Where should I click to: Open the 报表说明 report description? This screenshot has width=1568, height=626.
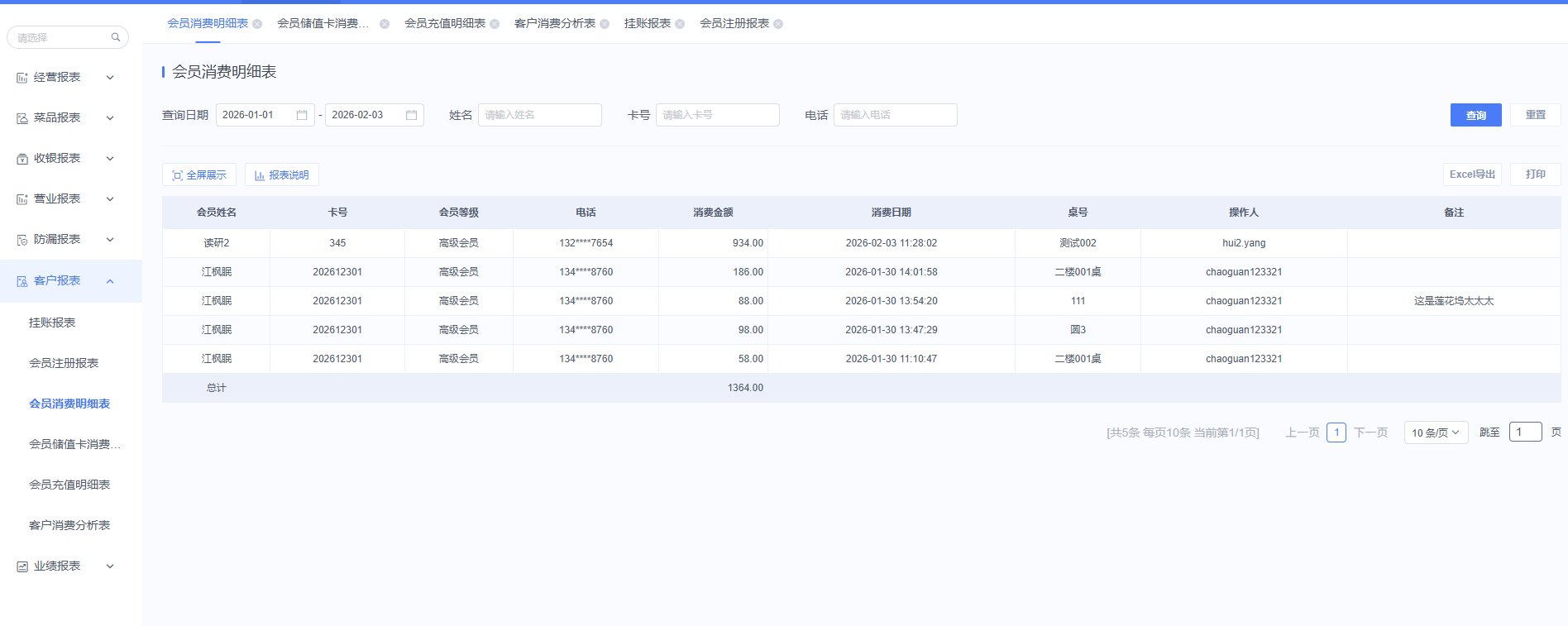coord(281,175)
